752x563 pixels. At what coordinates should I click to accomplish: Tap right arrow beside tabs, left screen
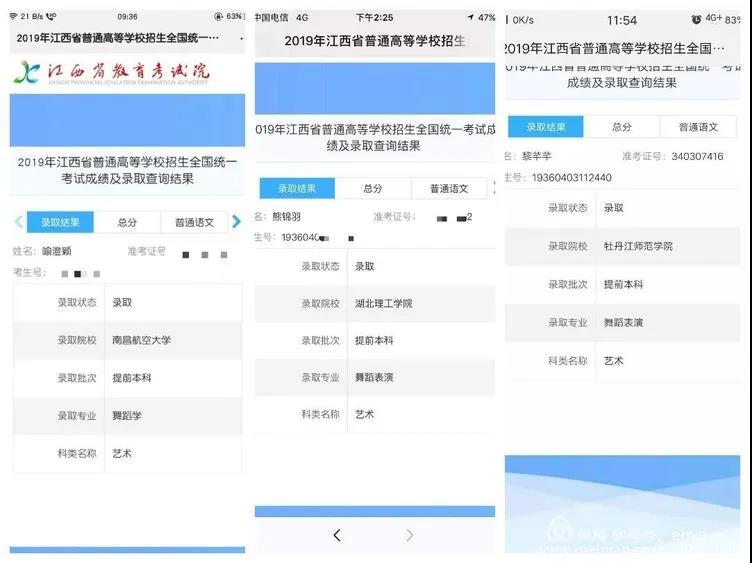(236, 222)
